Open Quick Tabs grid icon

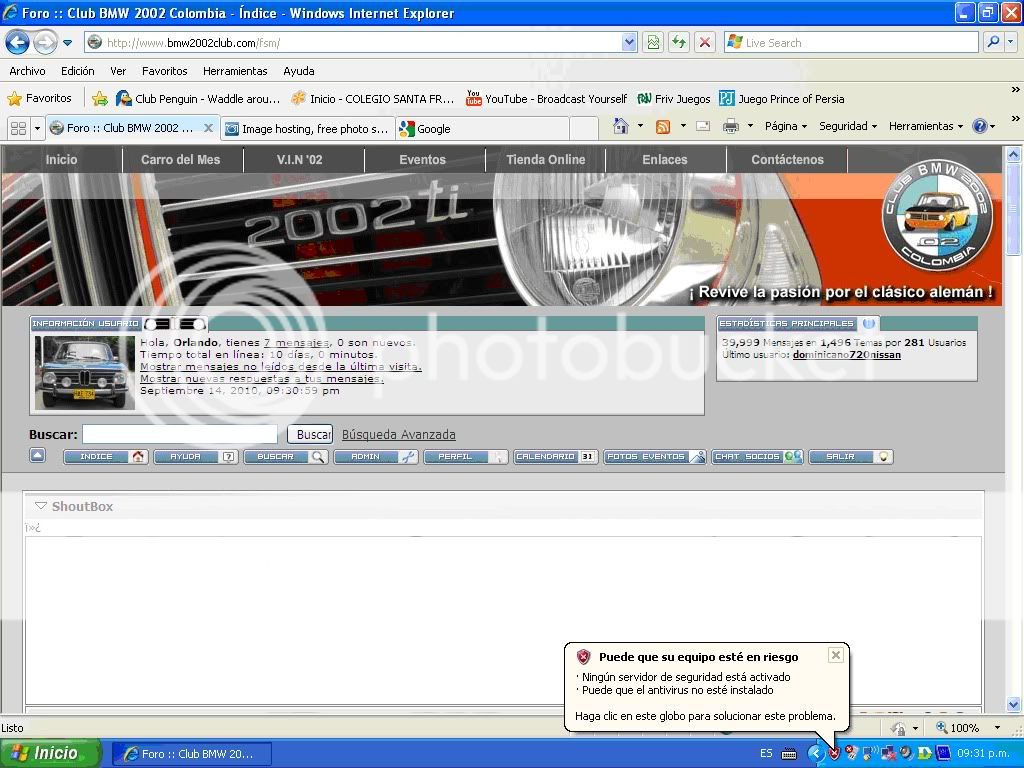pos(18,128)
